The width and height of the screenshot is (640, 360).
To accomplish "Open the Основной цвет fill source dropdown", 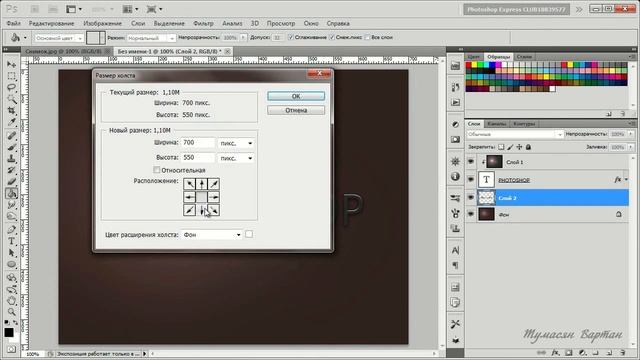I will tap(59, 38).
